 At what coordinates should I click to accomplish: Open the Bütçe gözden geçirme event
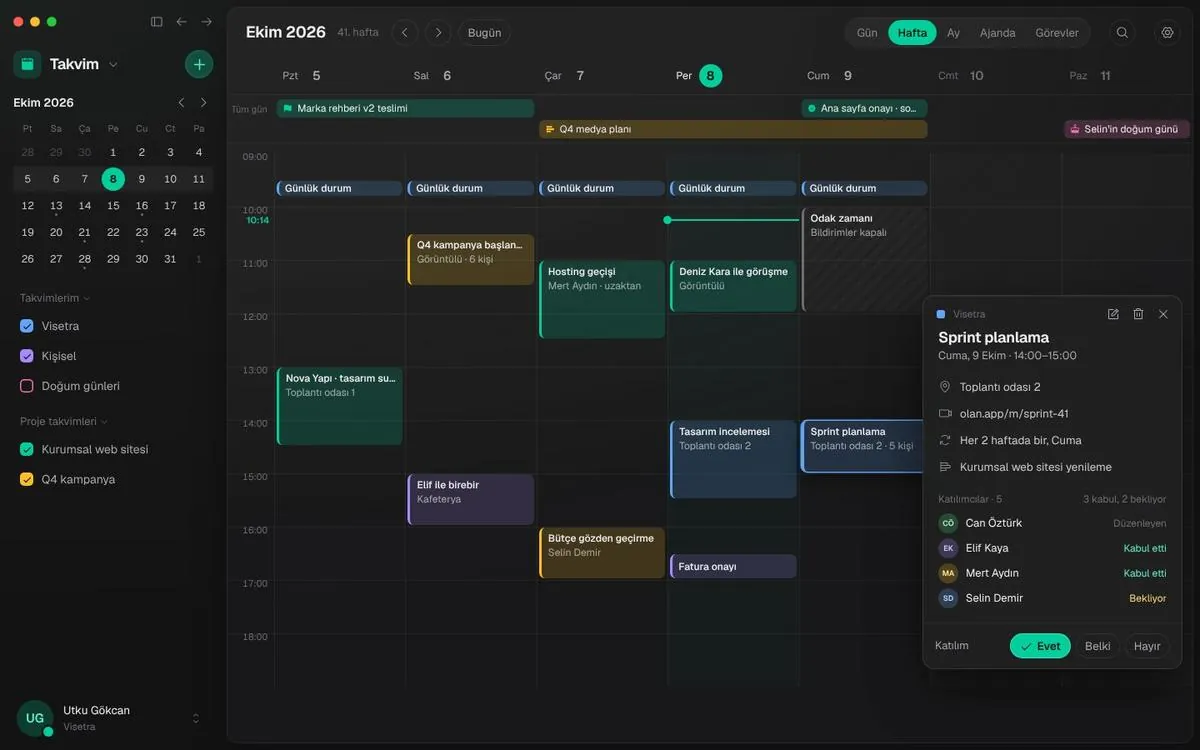pyautogui.click(x=602, y=552)
